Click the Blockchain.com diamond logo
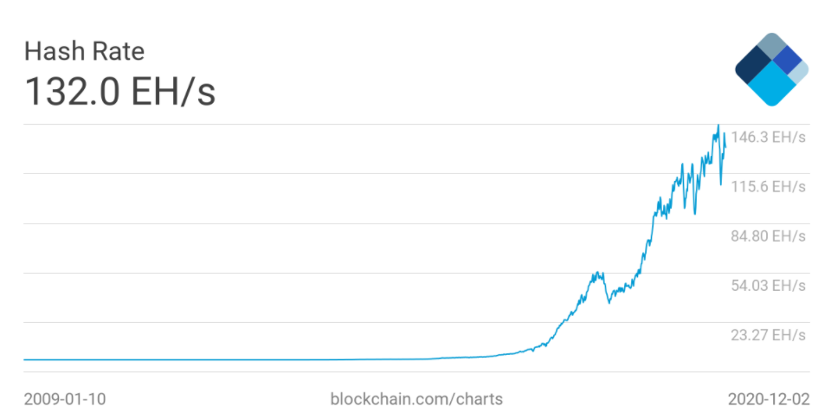This screenshot has height=412, width=830. click(771, 69)
